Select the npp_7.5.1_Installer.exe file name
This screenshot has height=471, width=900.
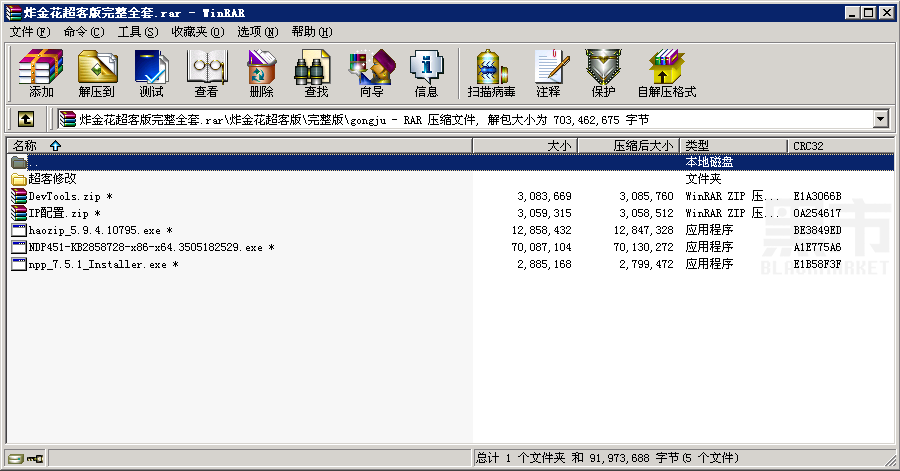coord(103,264)
